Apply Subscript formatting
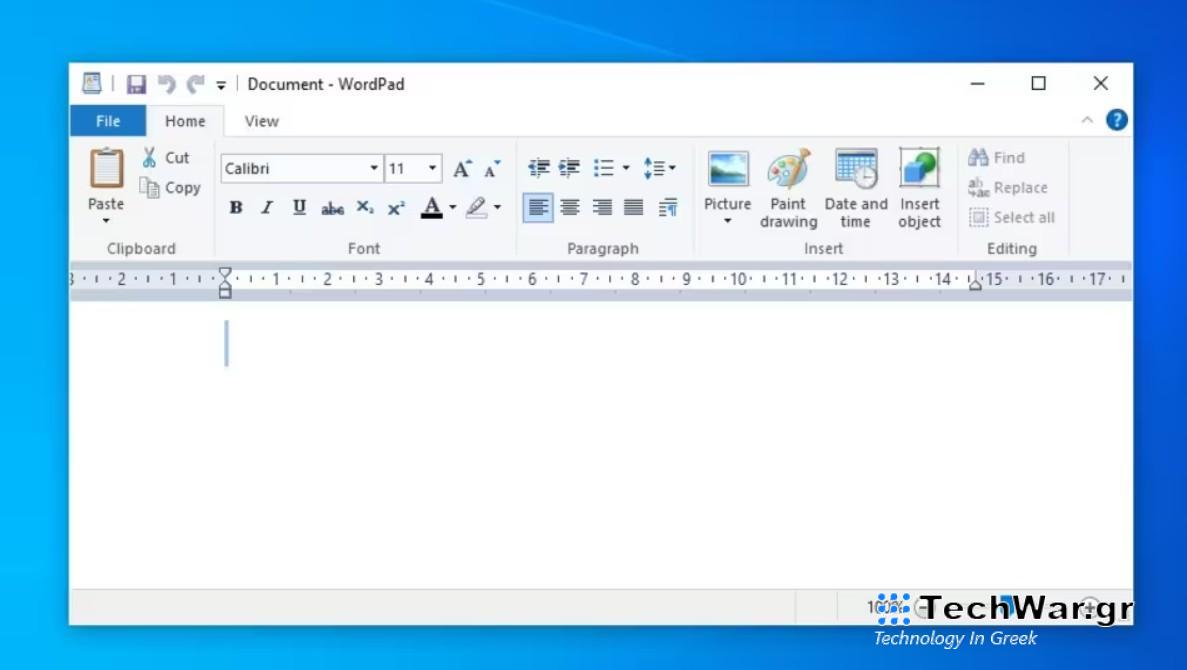 pos(361,208)
